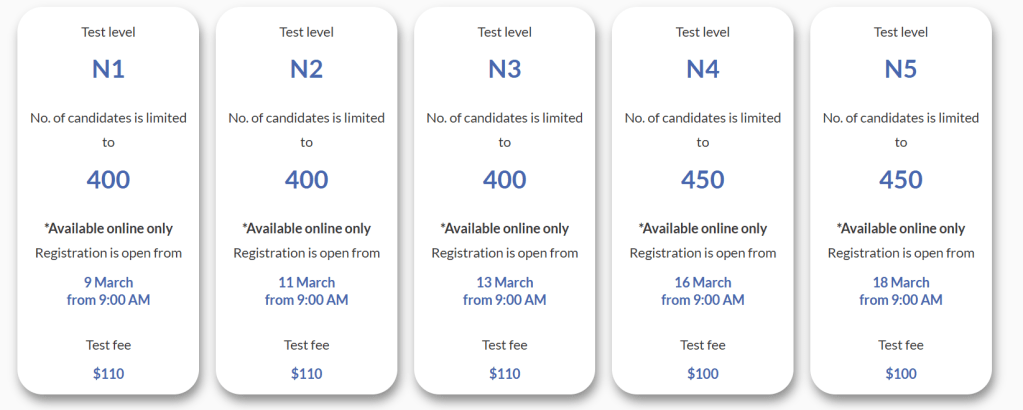Click the $100 test fee in N4 card
Screen dimensions: 1023x410
[x=702, y=374]
